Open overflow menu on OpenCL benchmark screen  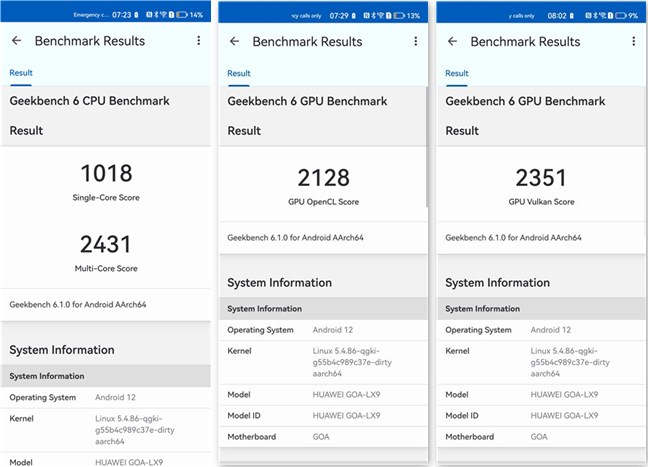(416, 41)
